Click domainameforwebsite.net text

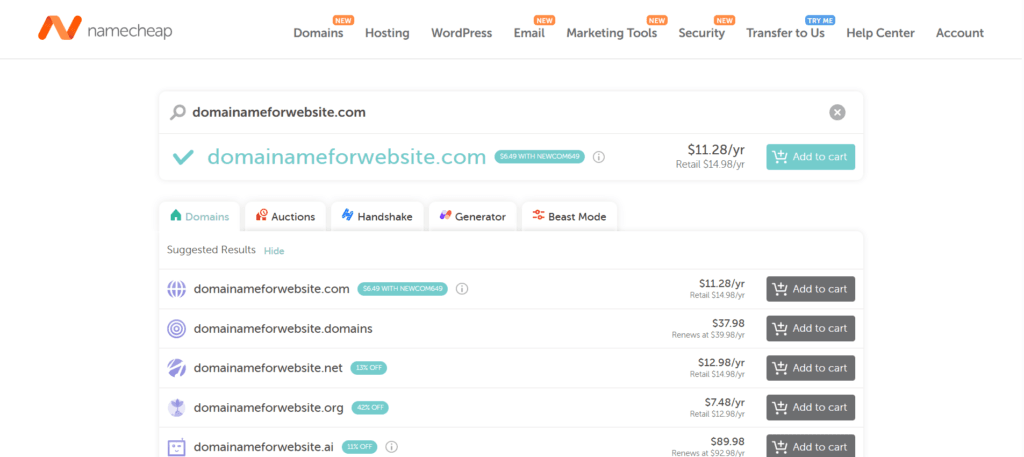[x=268, y=368]
